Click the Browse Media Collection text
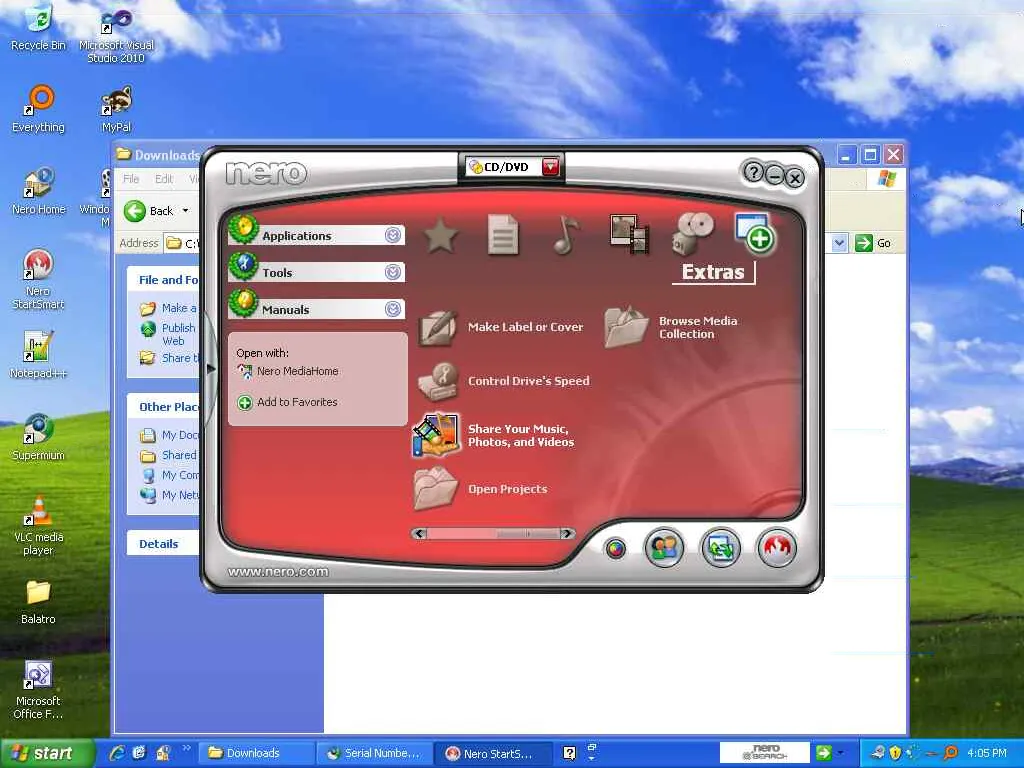Image resolution: width=1024 pixels, height=768 pixels. (x=698, y=327)
